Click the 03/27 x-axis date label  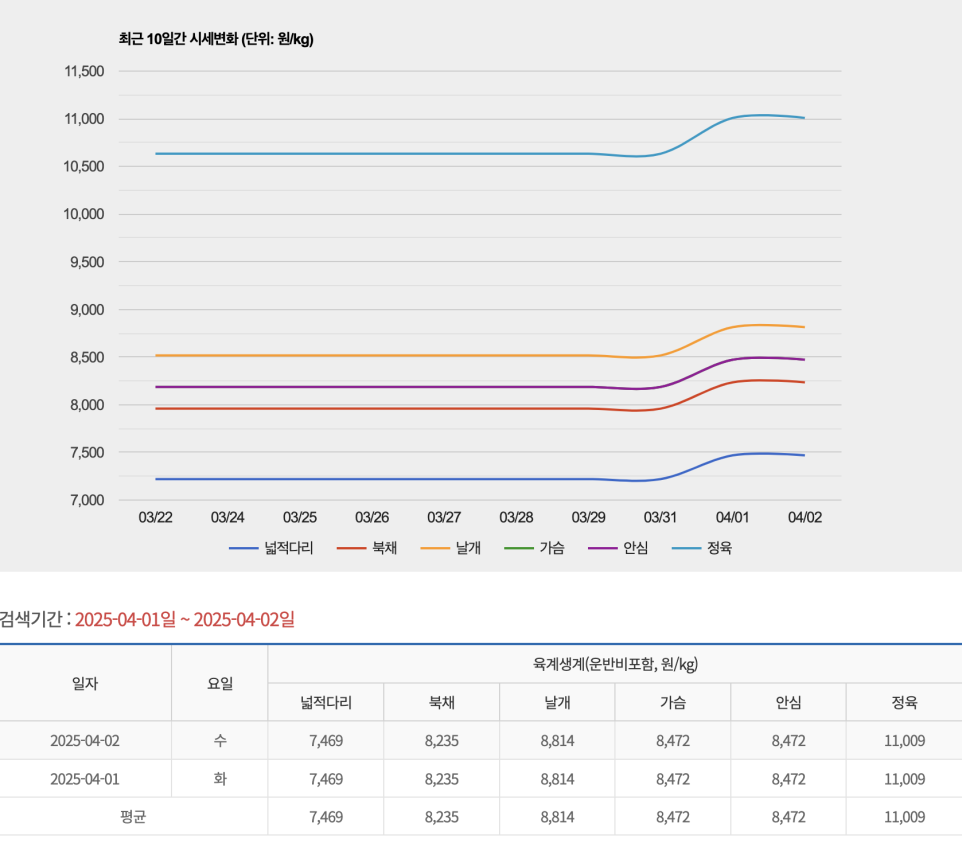(x=444, y=518)
